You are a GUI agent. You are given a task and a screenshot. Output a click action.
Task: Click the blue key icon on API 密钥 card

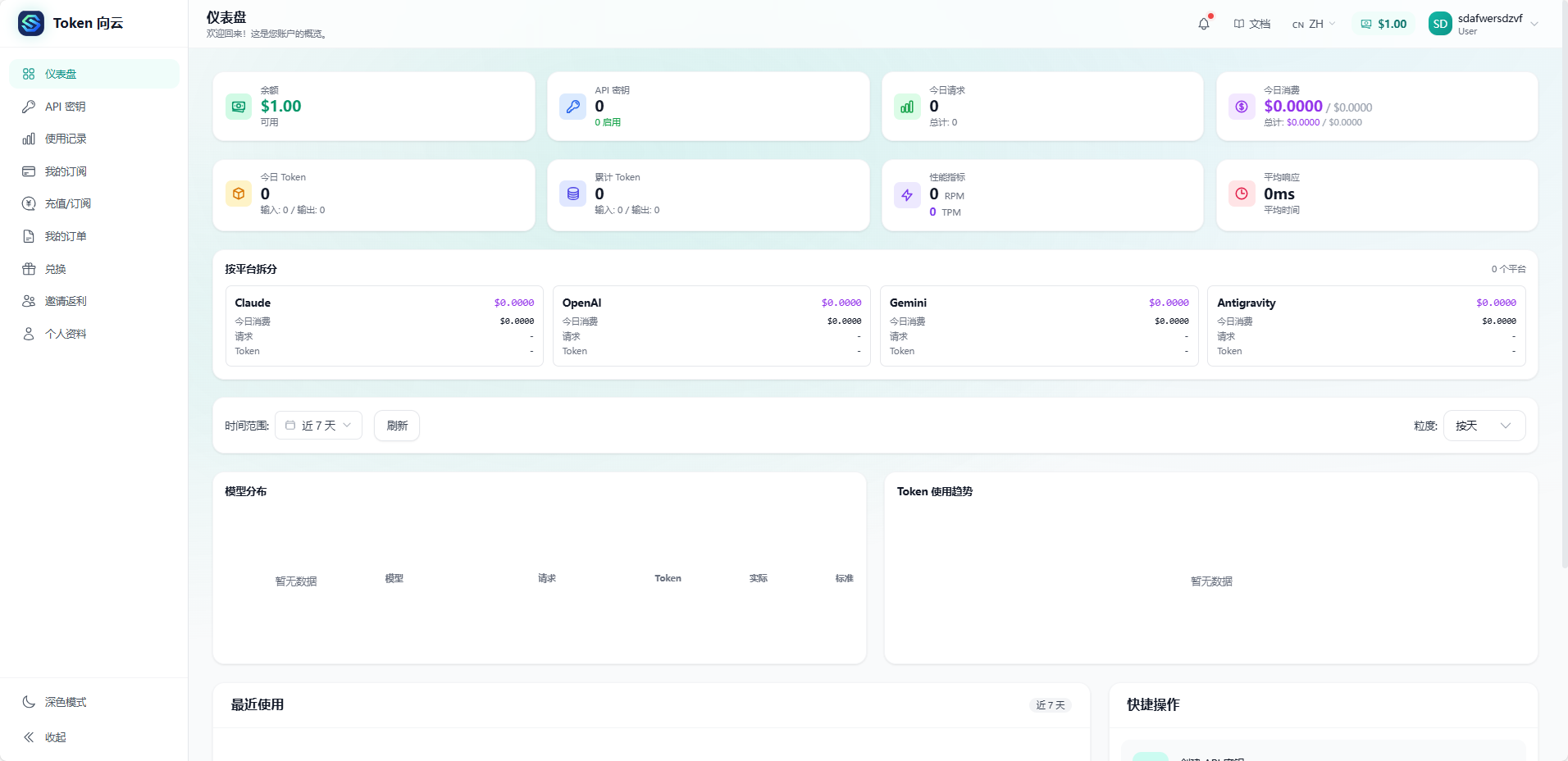coord(573,107)
